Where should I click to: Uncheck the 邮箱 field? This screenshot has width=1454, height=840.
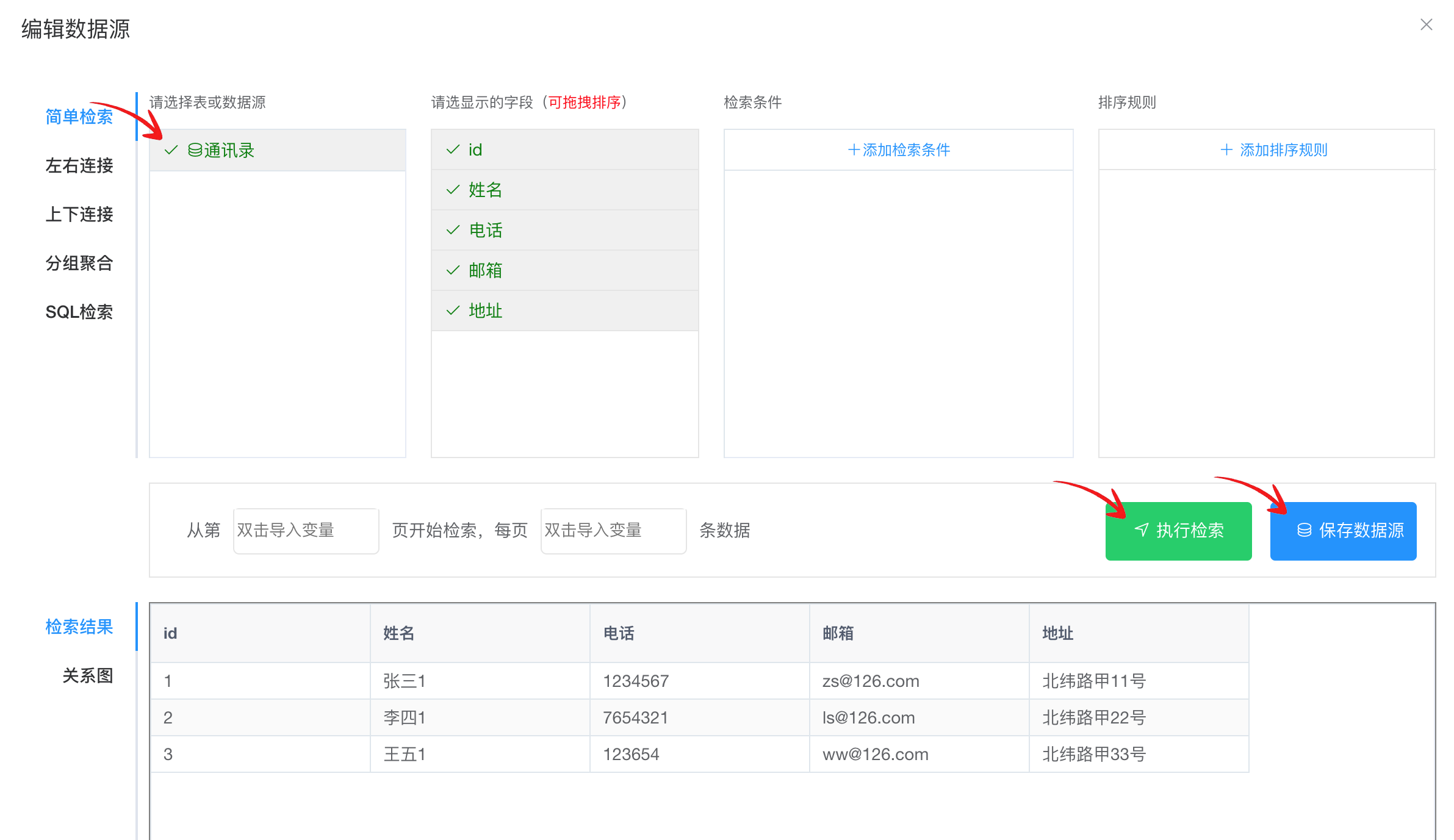(564, 270)
